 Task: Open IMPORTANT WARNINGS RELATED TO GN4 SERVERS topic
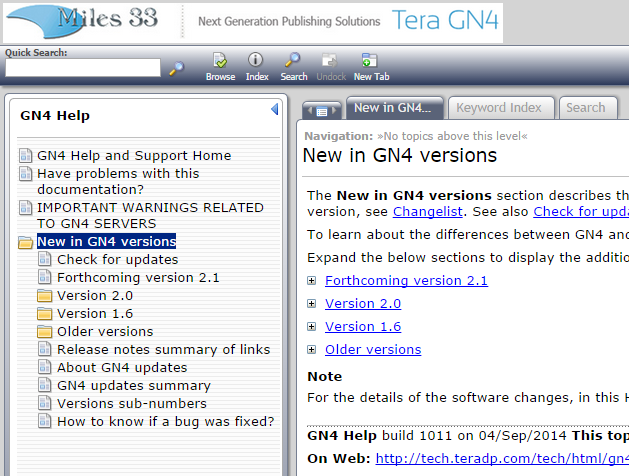click(x=150, y=215)
